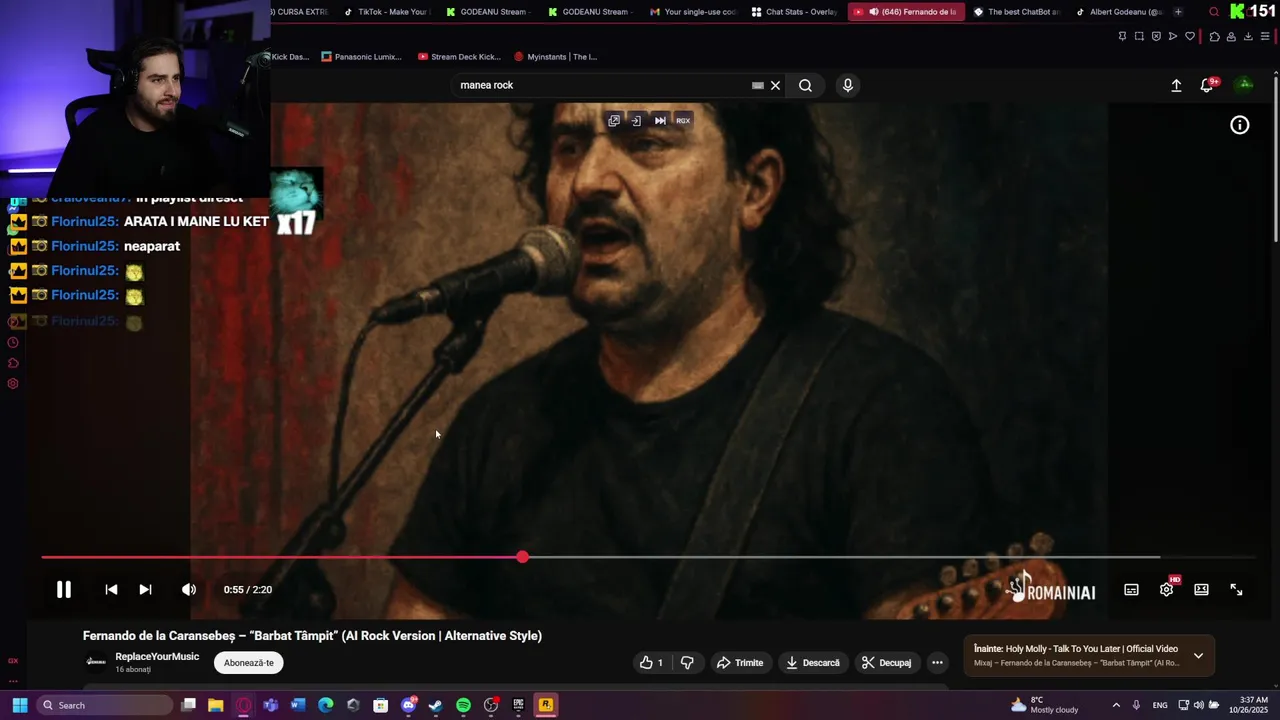
Task: Open YouTube upload/create icon
Action: pyautogui.click(x=1176, y=85)
